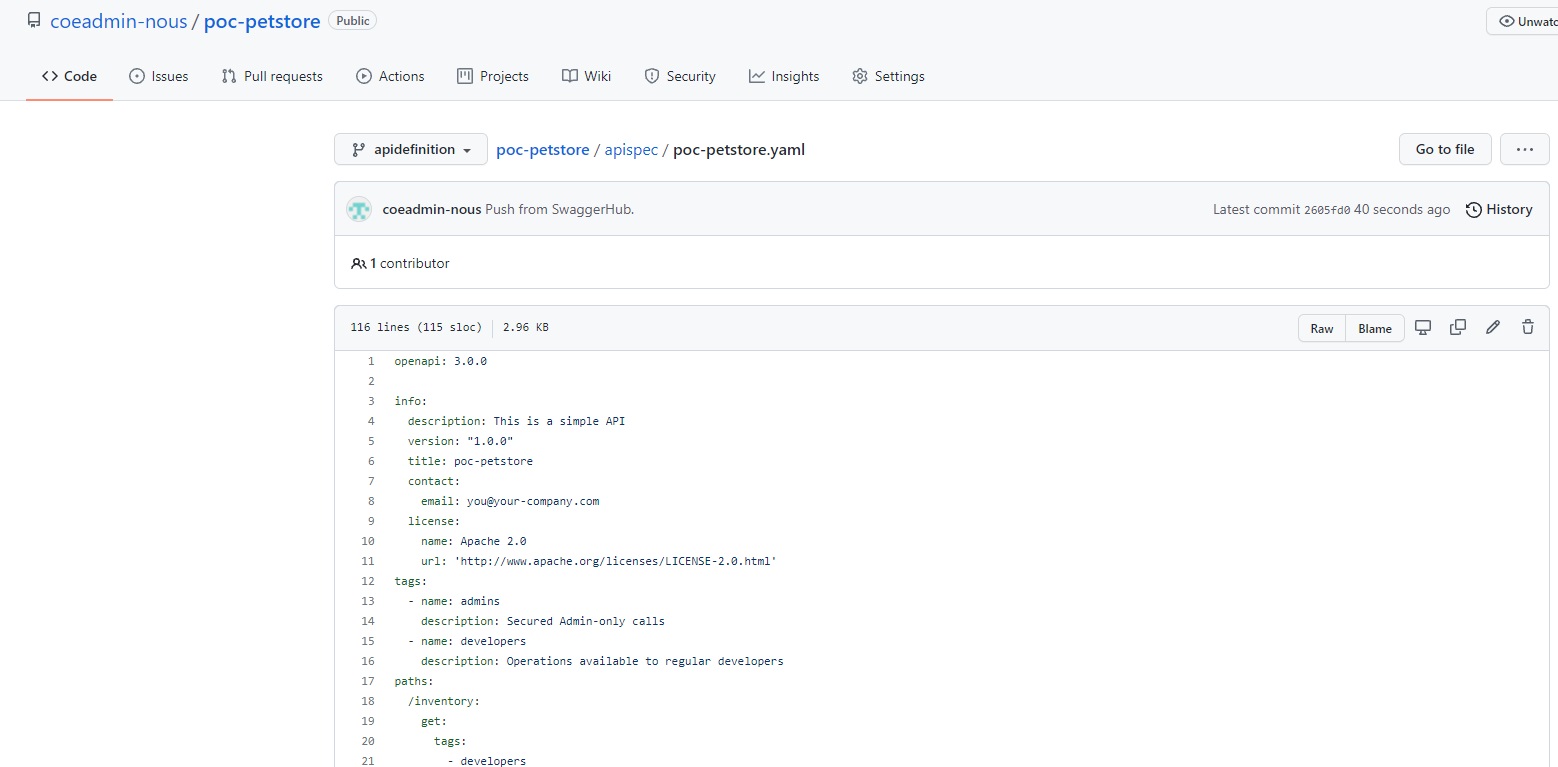The image size is (1558, 767).
Task: Open the more options ellipsis menu
Action: pos(1525,149)
